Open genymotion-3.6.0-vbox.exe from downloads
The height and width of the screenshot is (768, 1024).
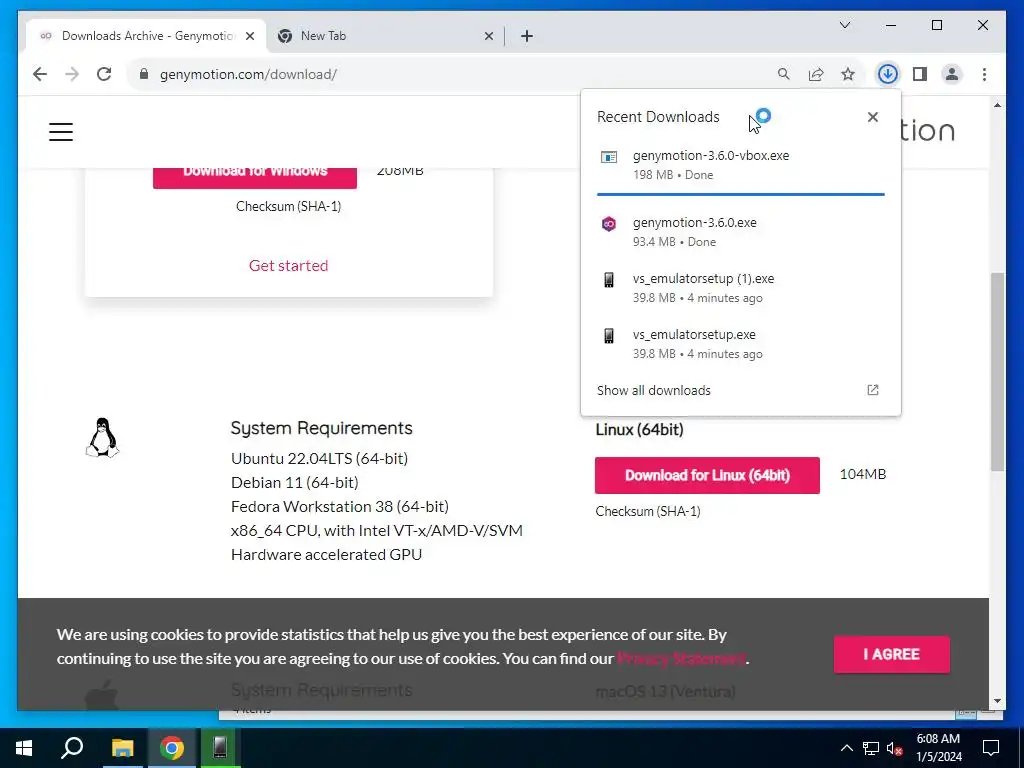741,165
